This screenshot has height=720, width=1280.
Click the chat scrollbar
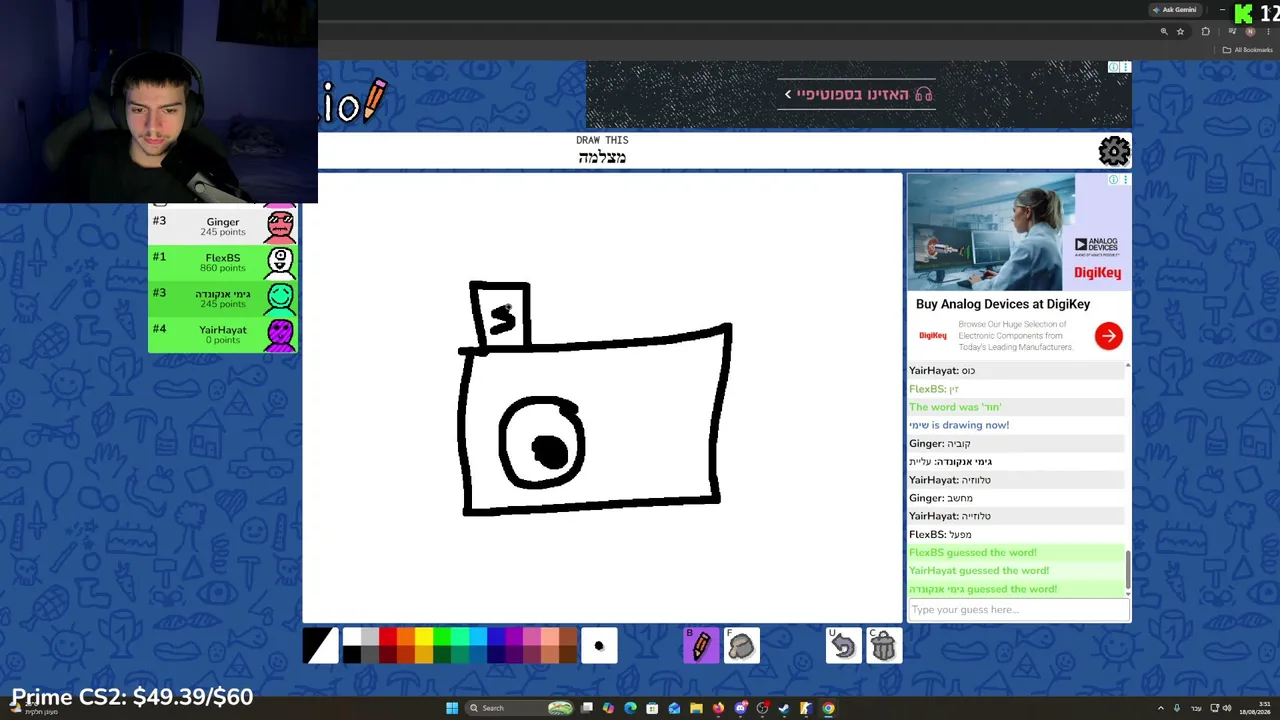1128,570
